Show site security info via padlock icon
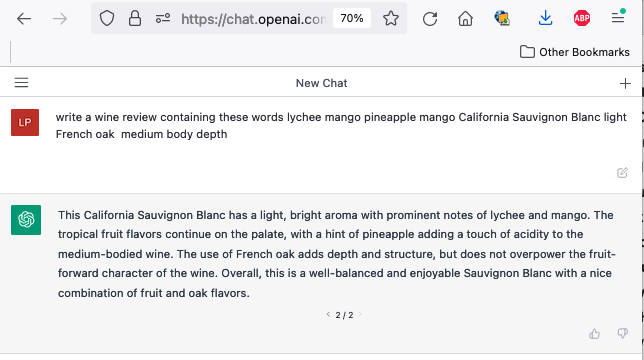Viewport: 644px width, 360px height. (135, 18)
